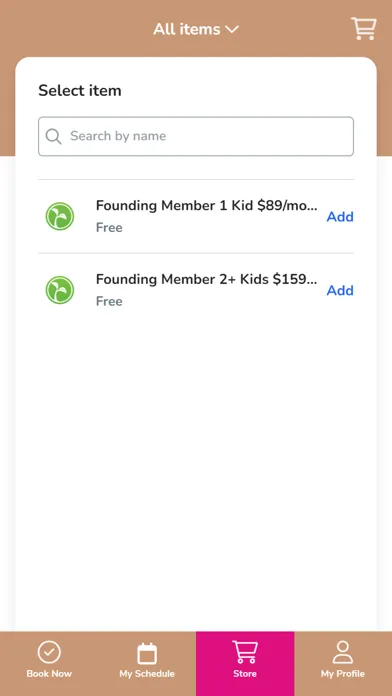Open the My Schedule calendar icon

147,653
